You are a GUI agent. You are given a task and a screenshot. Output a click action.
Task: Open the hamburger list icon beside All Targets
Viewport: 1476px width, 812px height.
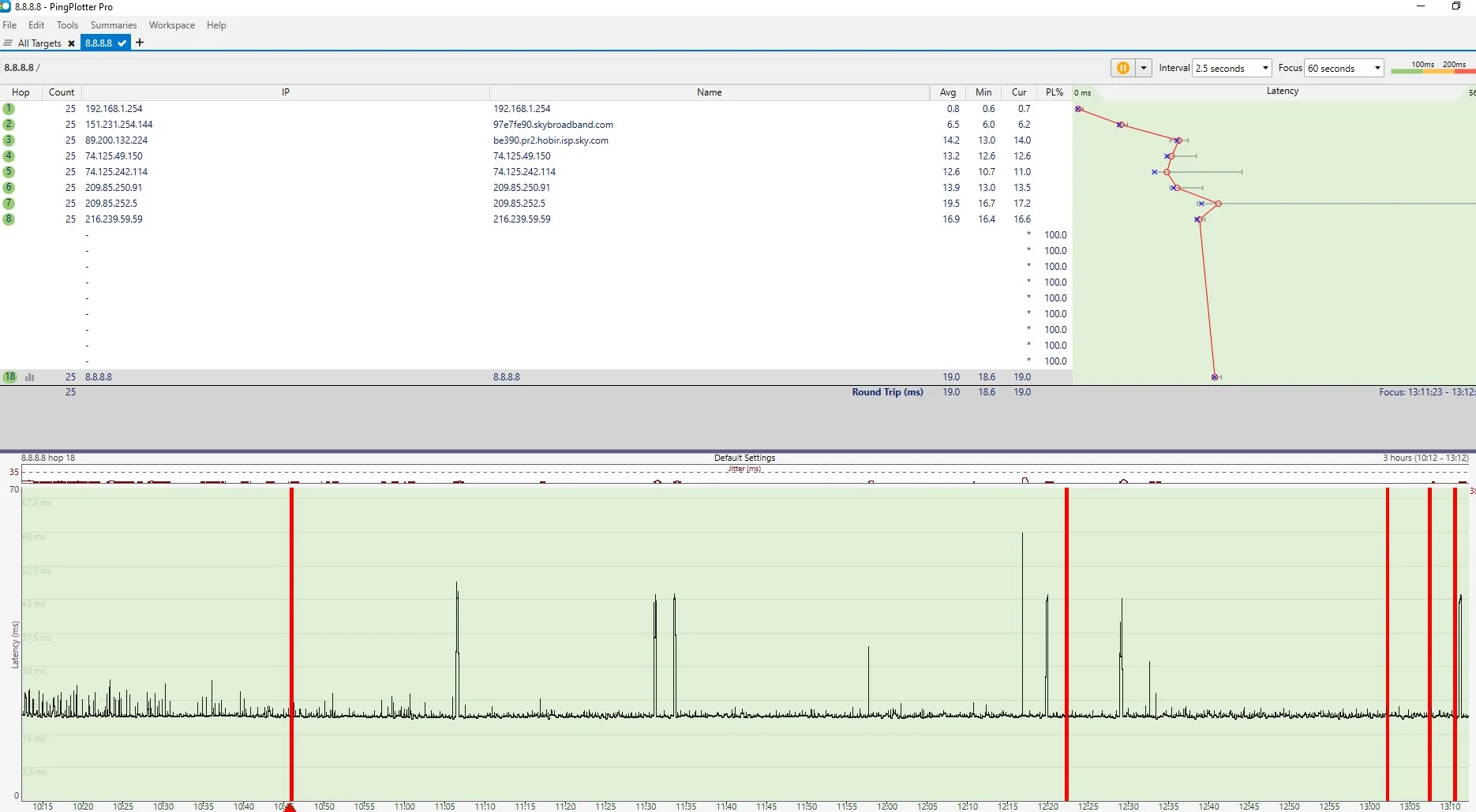[8, 43]
